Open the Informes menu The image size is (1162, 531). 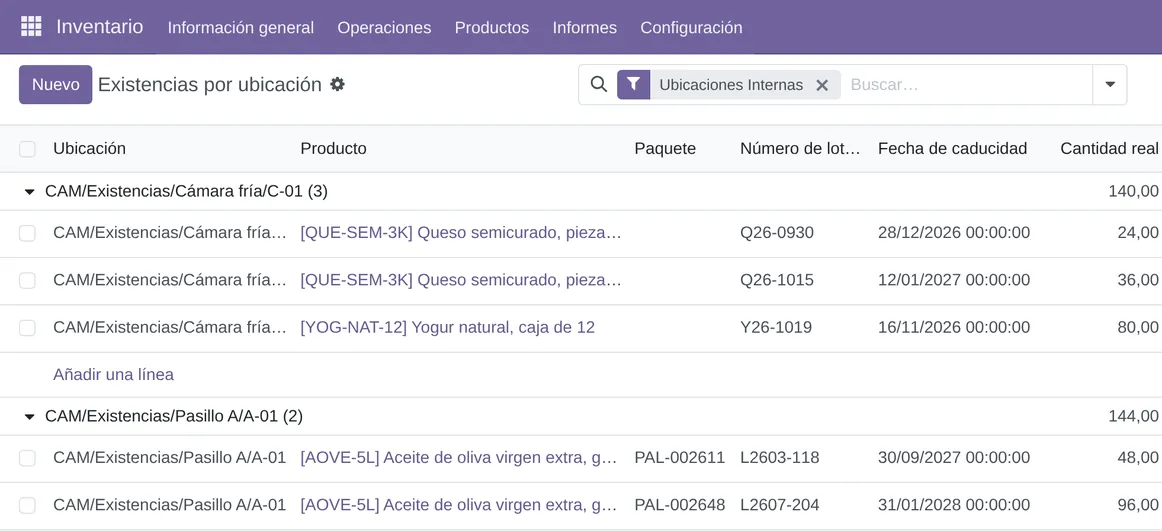click(585, 27)
